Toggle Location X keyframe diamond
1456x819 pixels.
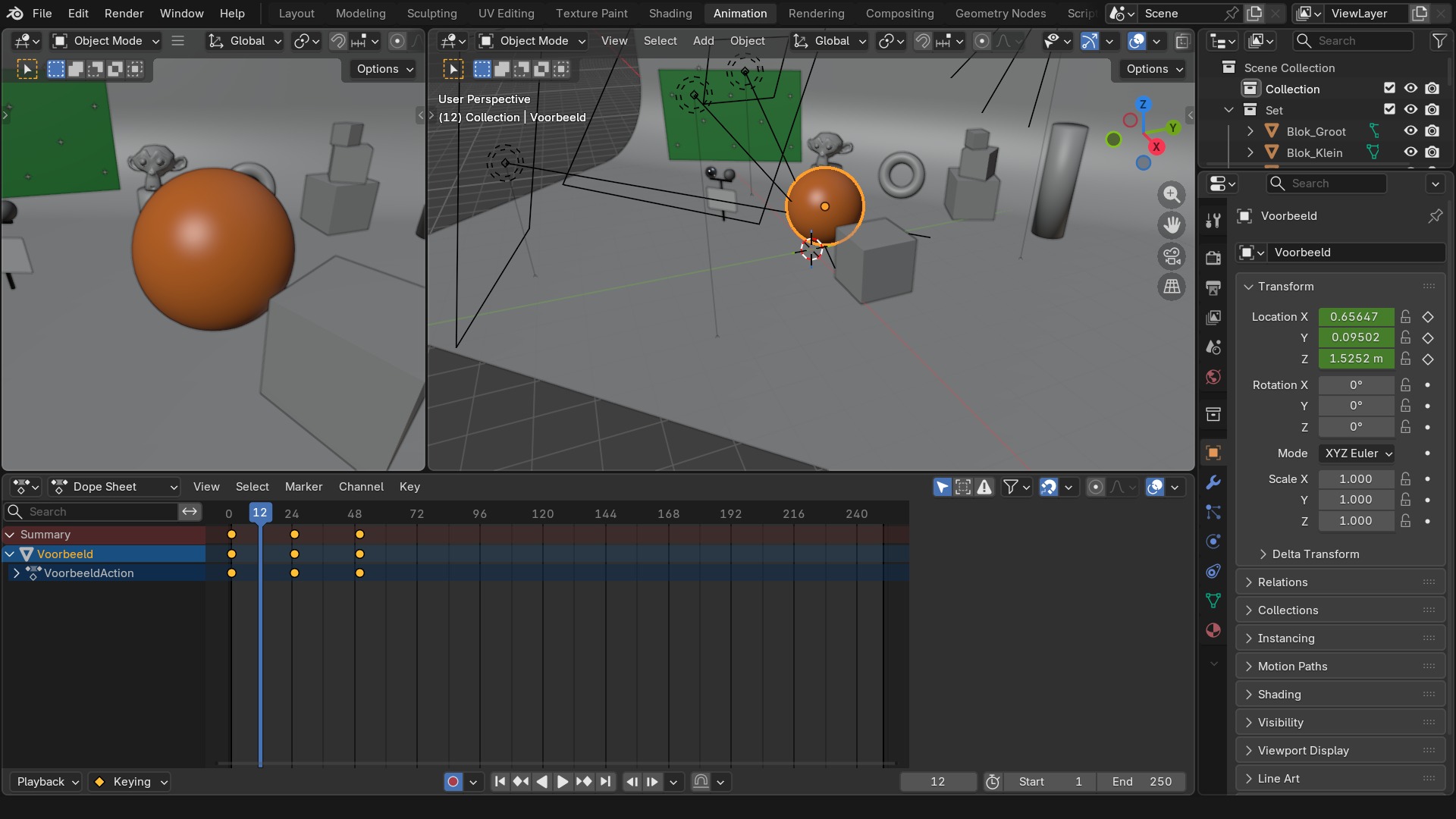[1428, 317]
